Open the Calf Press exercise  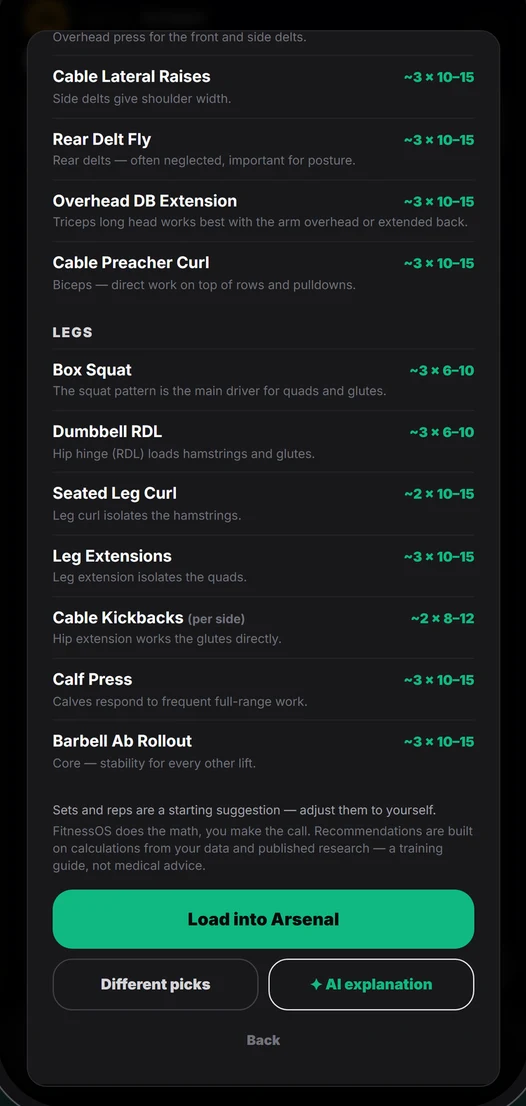pos(263,689)
